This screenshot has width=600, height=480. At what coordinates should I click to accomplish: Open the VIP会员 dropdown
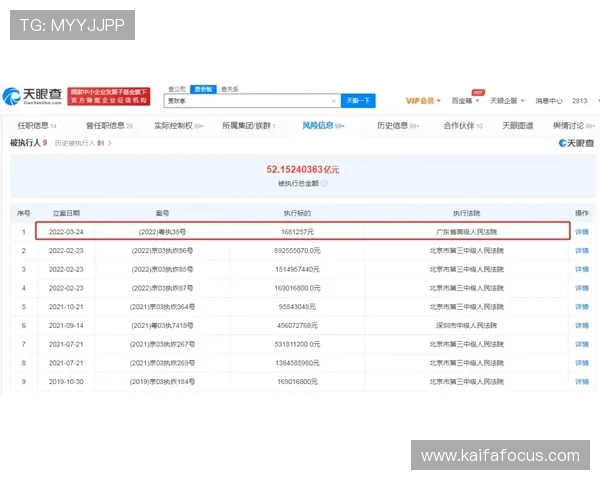tap(422, 101)
